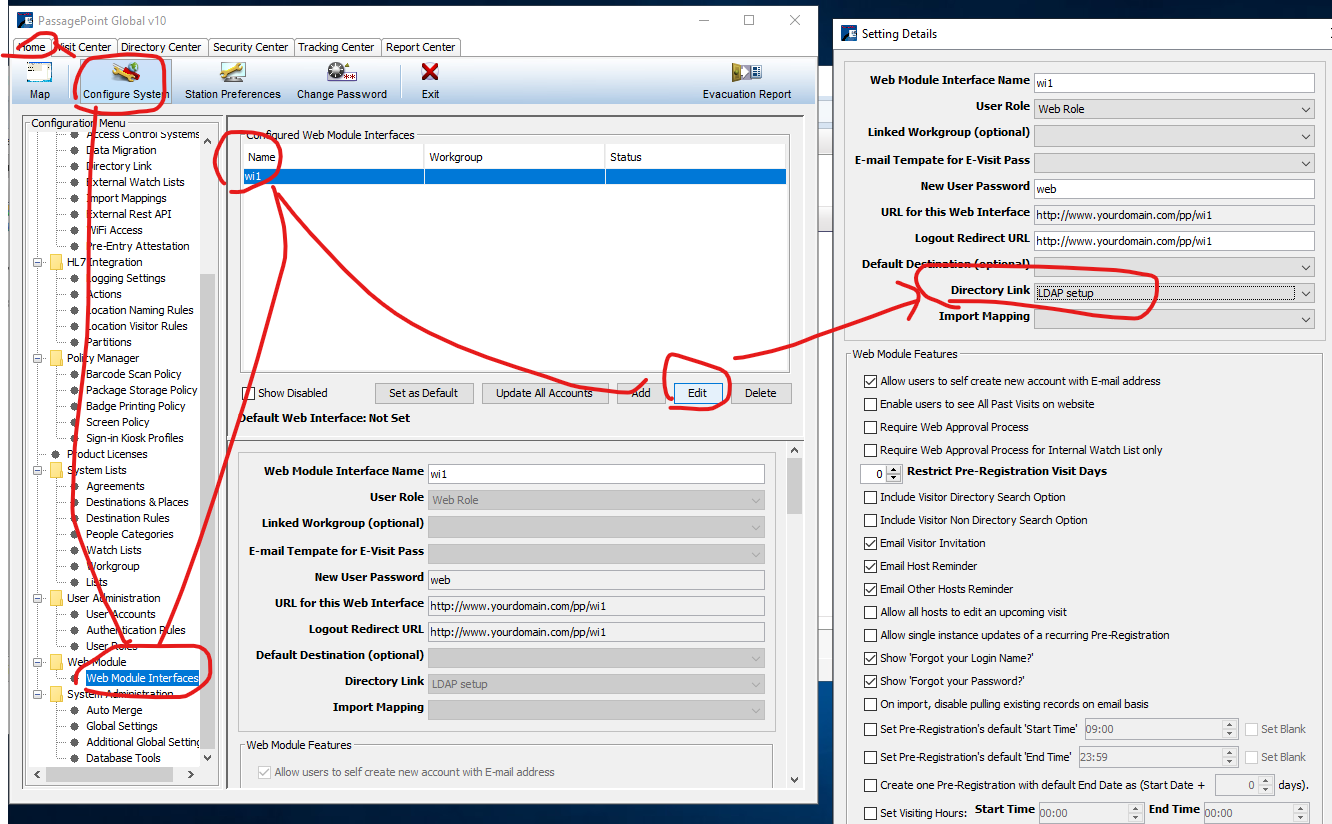This screenshot has width=1332, height=824.
Task: Click the Workgroup column header
Action: [514, 157]
